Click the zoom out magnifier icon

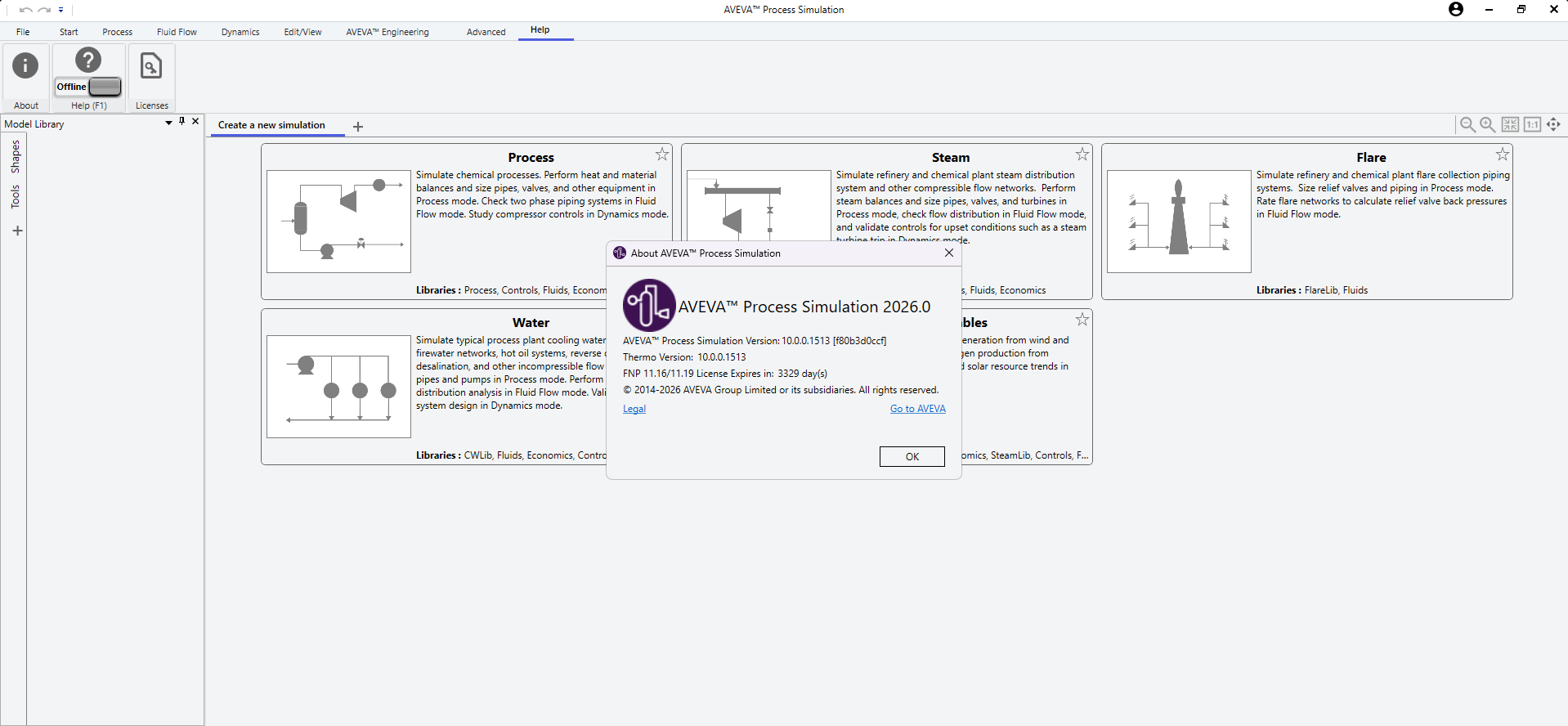1467,124
